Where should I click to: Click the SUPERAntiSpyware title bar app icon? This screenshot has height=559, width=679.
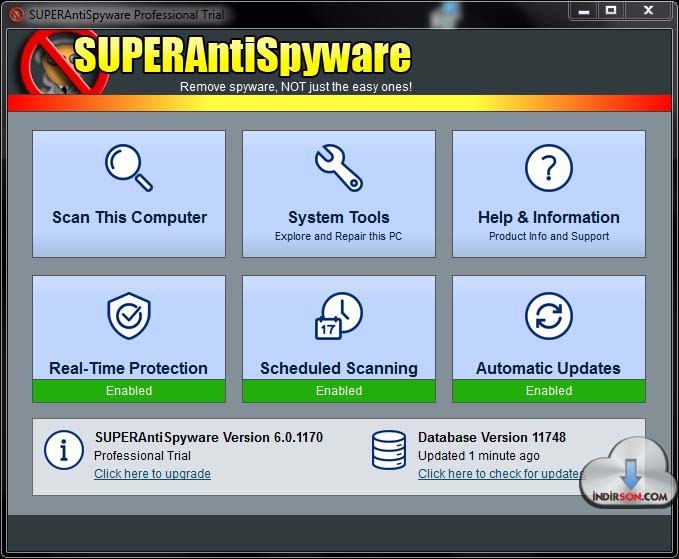tap(16, 15)
